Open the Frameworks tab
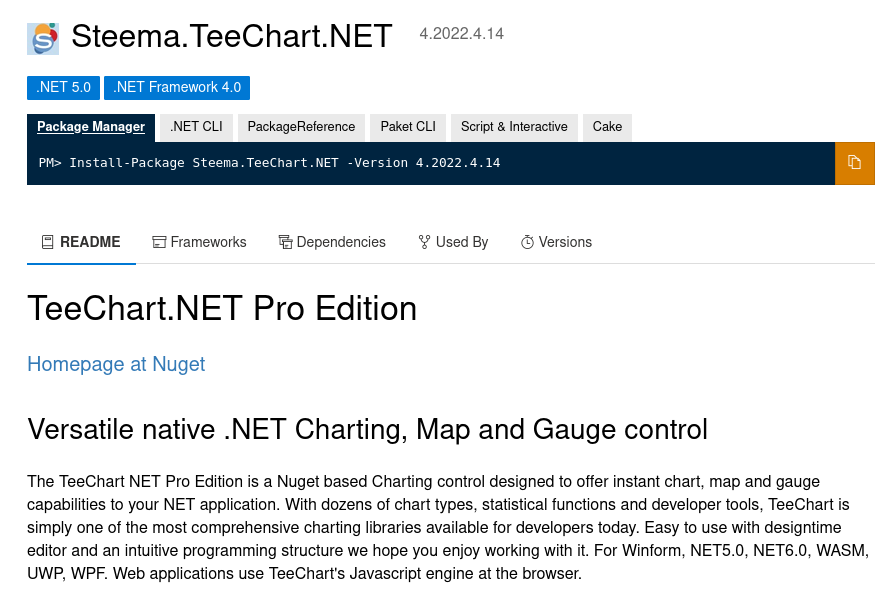 [x=199, y=242]
